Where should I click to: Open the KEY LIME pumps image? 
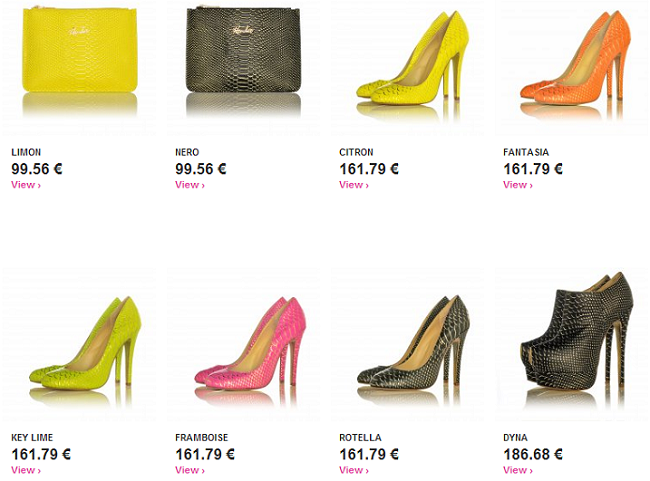point(80,344)
